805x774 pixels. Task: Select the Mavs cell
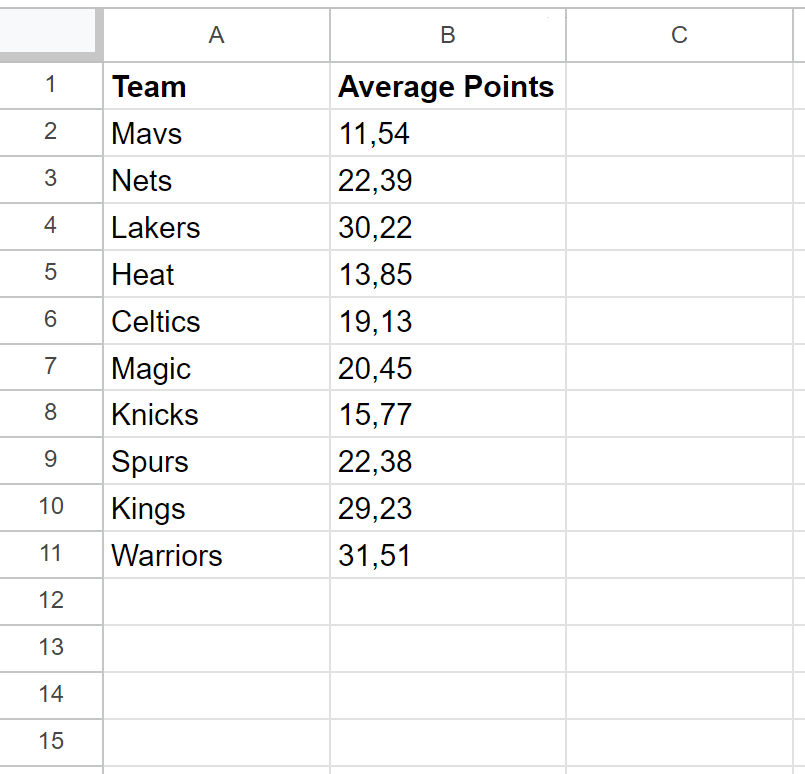[x=216, y=133]
